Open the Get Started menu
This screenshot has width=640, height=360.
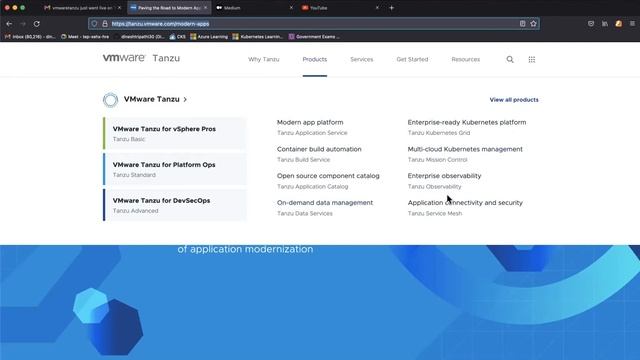point(412,60)
